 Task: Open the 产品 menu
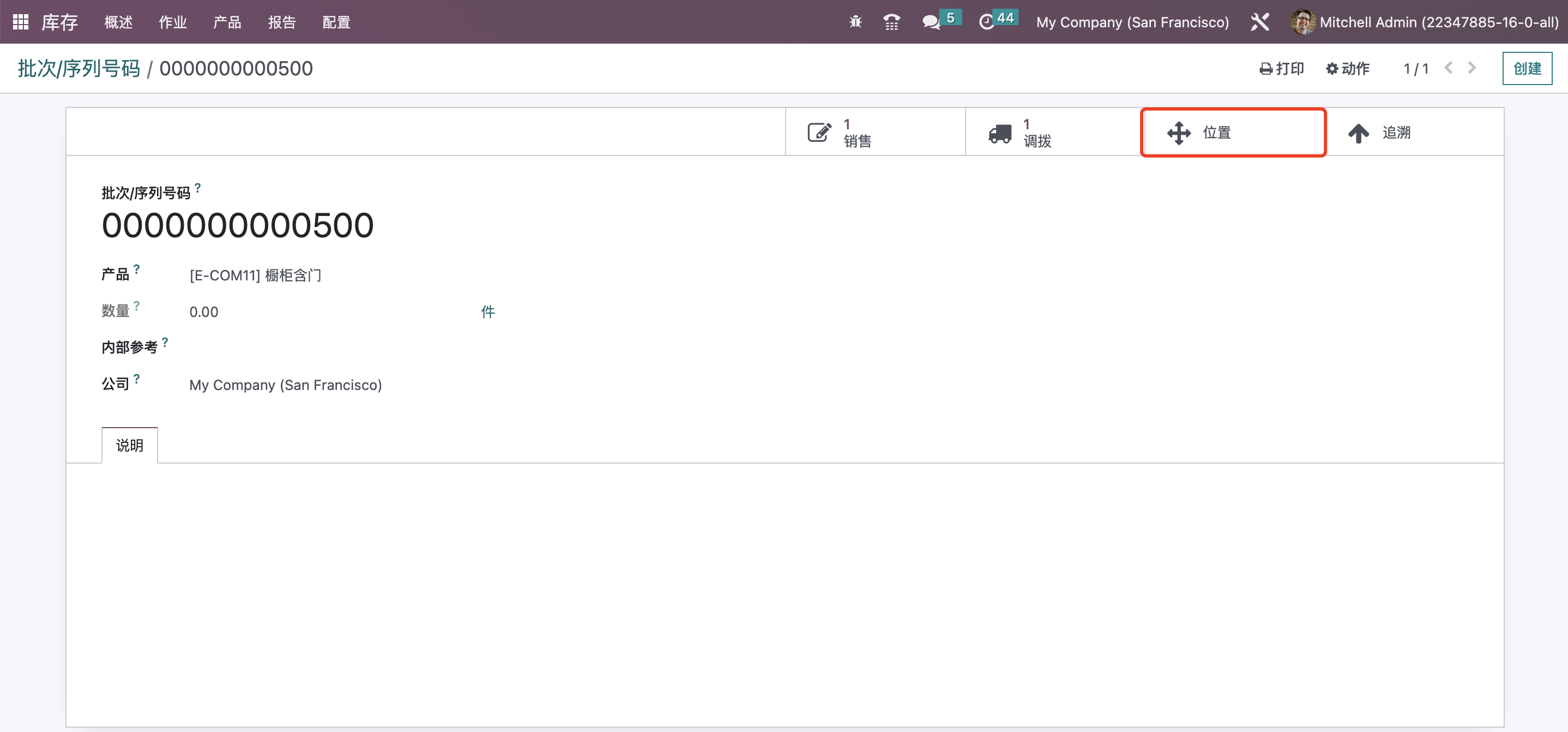[227, 22]
